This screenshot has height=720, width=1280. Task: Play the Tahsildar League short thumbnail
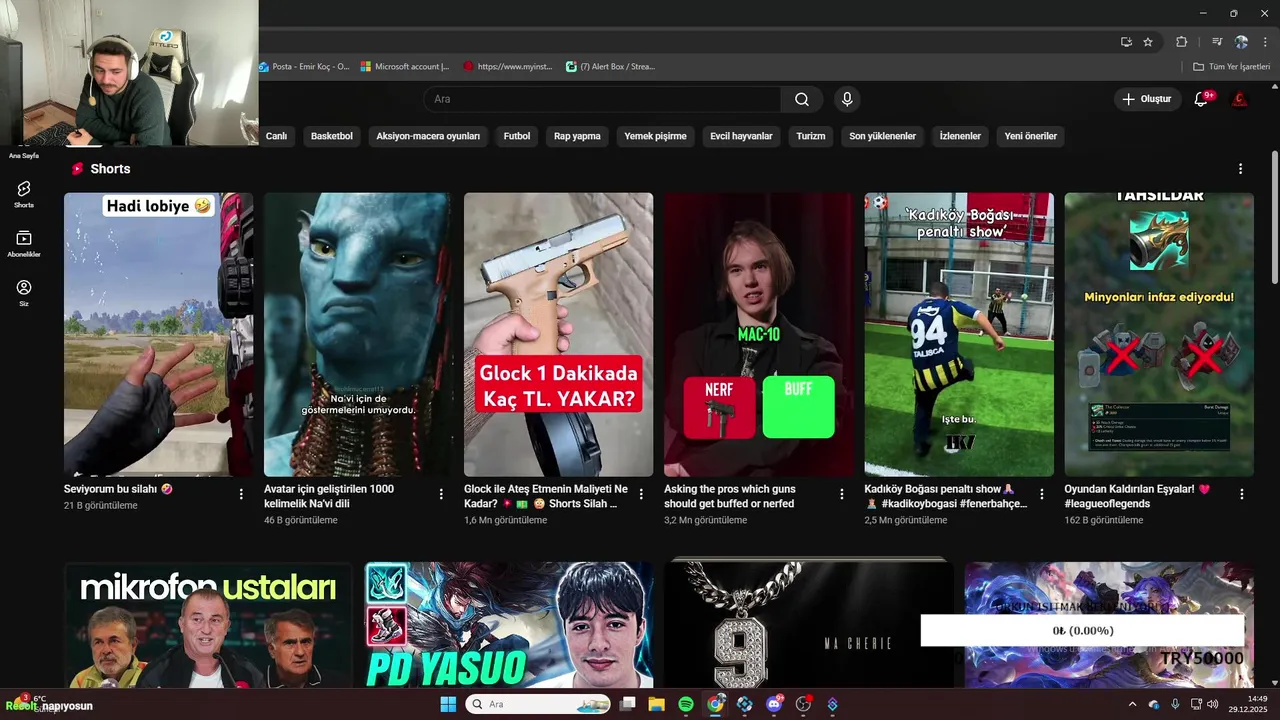1159,335
